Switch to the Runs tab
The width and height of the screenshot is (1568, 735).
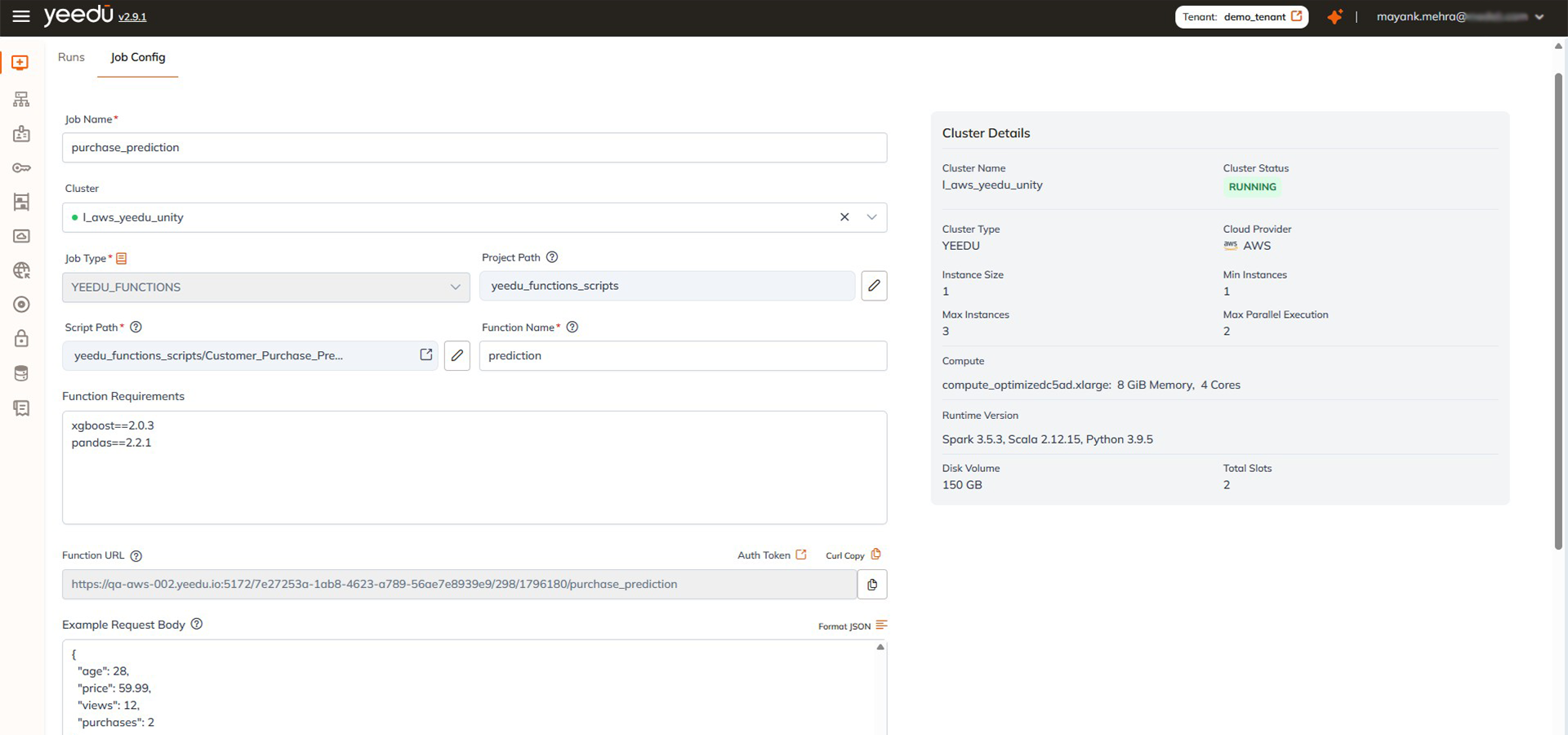pos(71,57)
